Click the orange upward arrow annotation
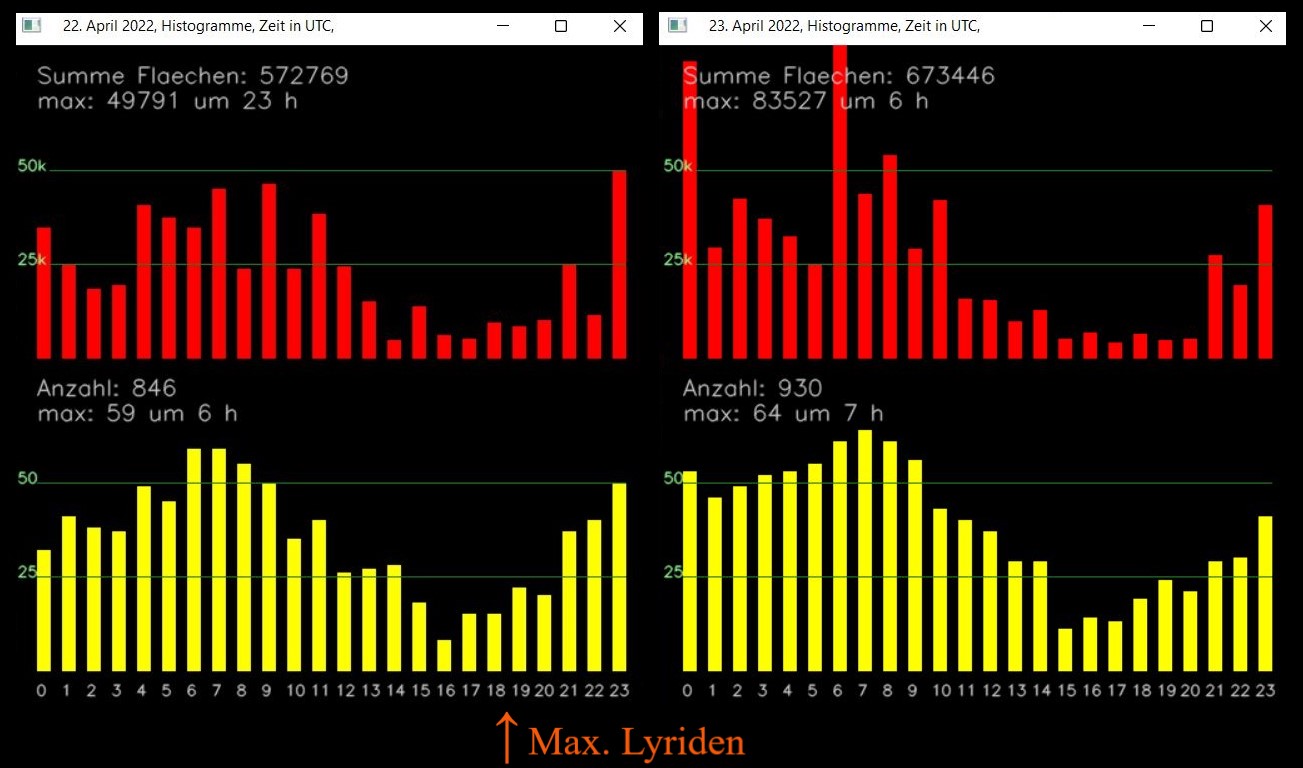 click(507, 738)
